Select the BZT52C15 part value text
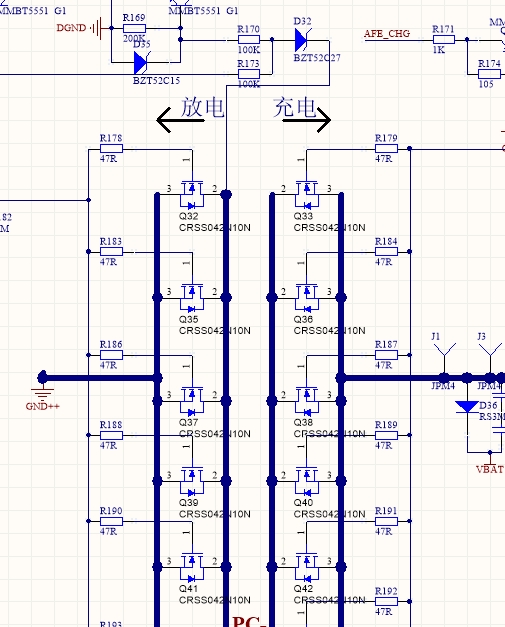 [156, 80]
